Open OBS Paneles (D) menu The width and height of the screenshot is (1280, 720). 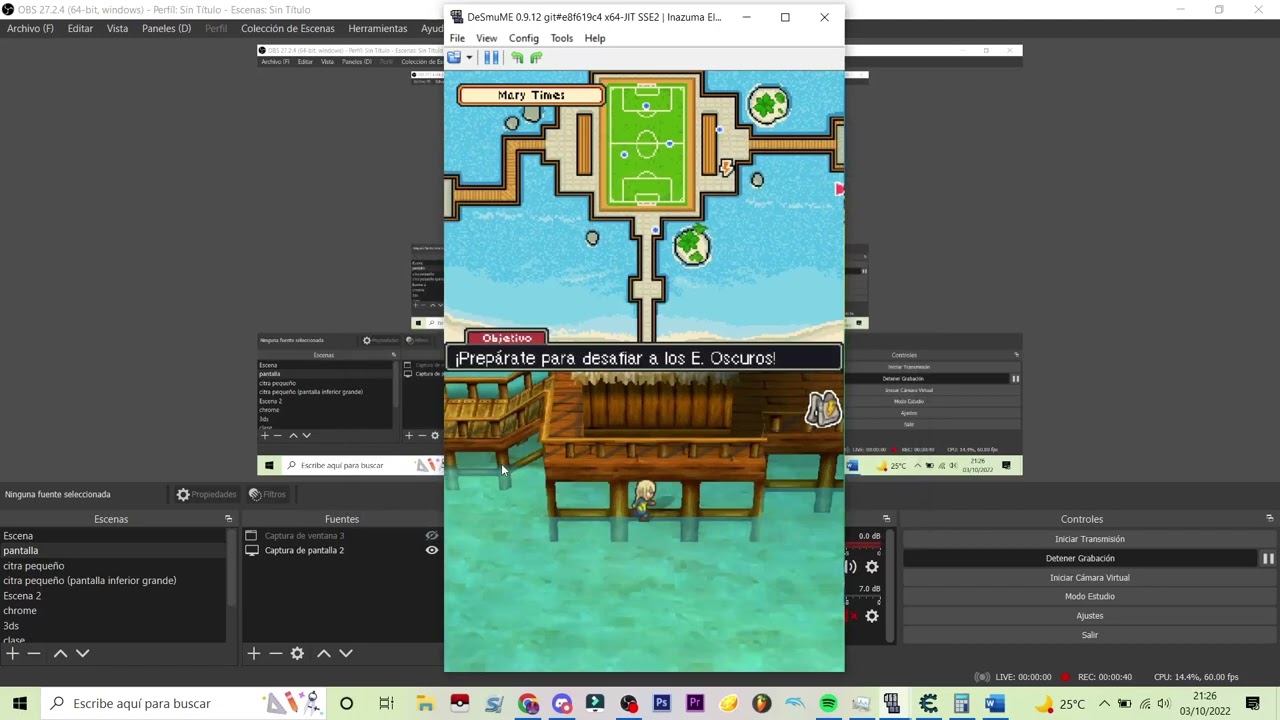coord(166,28)
